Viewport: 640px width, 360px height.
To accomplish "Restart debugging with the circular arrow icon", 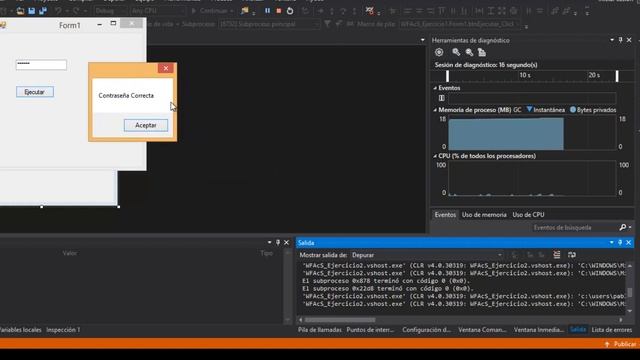I will [x=290, y=11].
